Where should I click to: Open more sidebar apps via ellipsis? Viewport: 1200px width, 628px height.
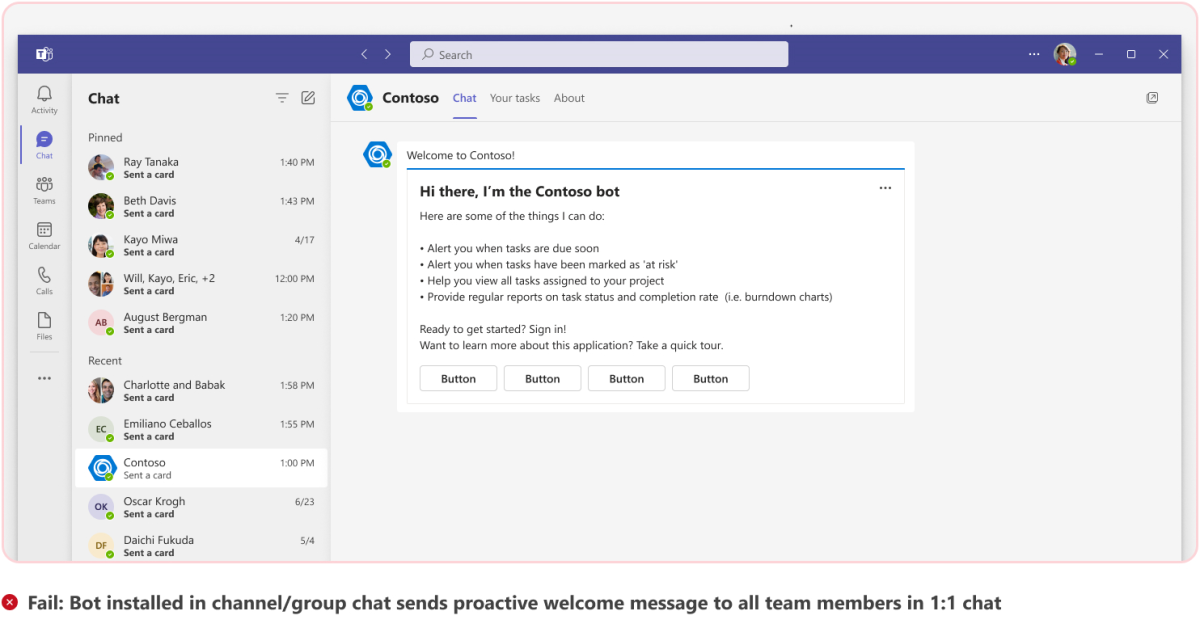pyautogui.click(x=44, y=377)
